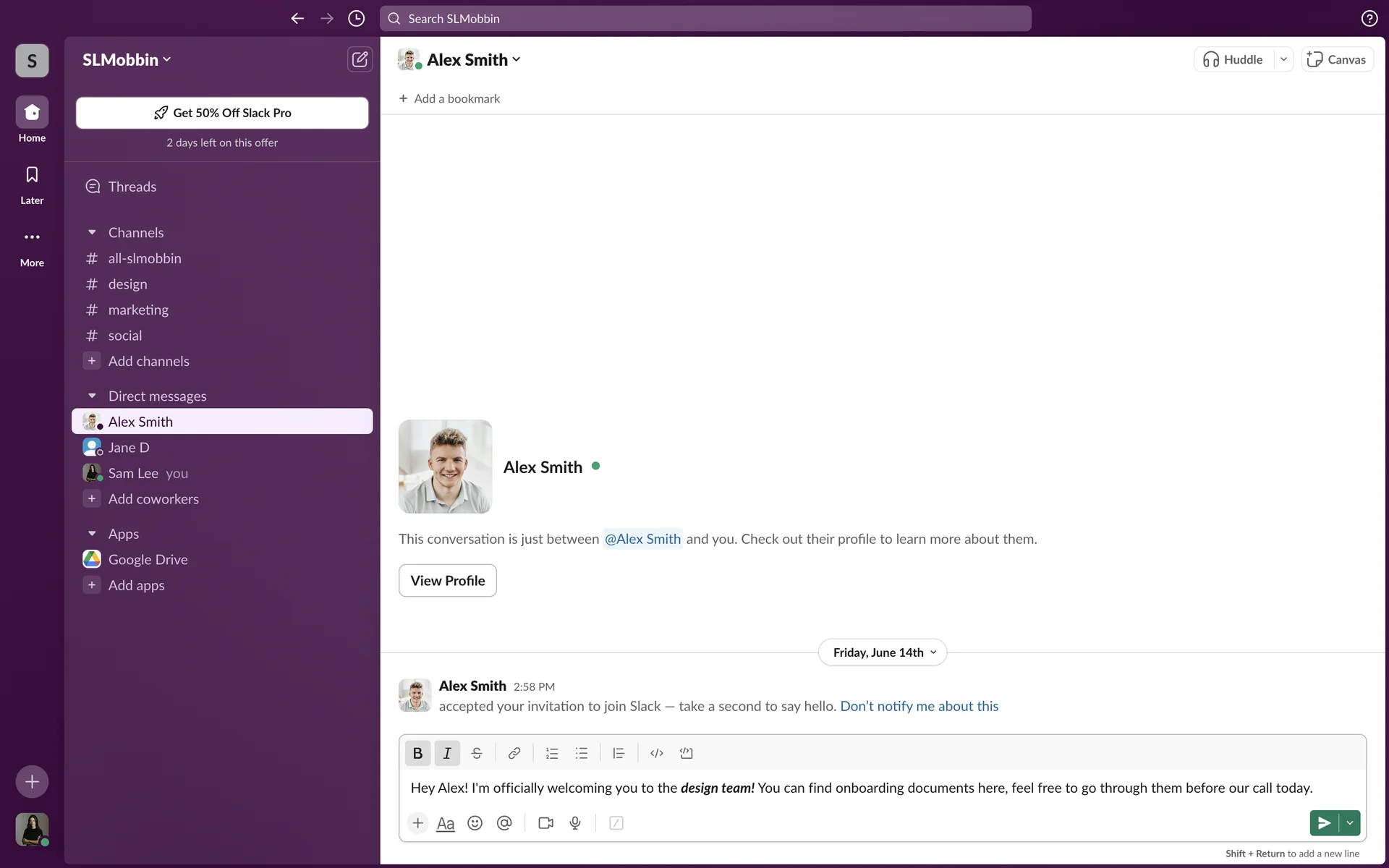The image size is (1389, 868).
Task: Click the View Profile button
Action: [447, 581]
